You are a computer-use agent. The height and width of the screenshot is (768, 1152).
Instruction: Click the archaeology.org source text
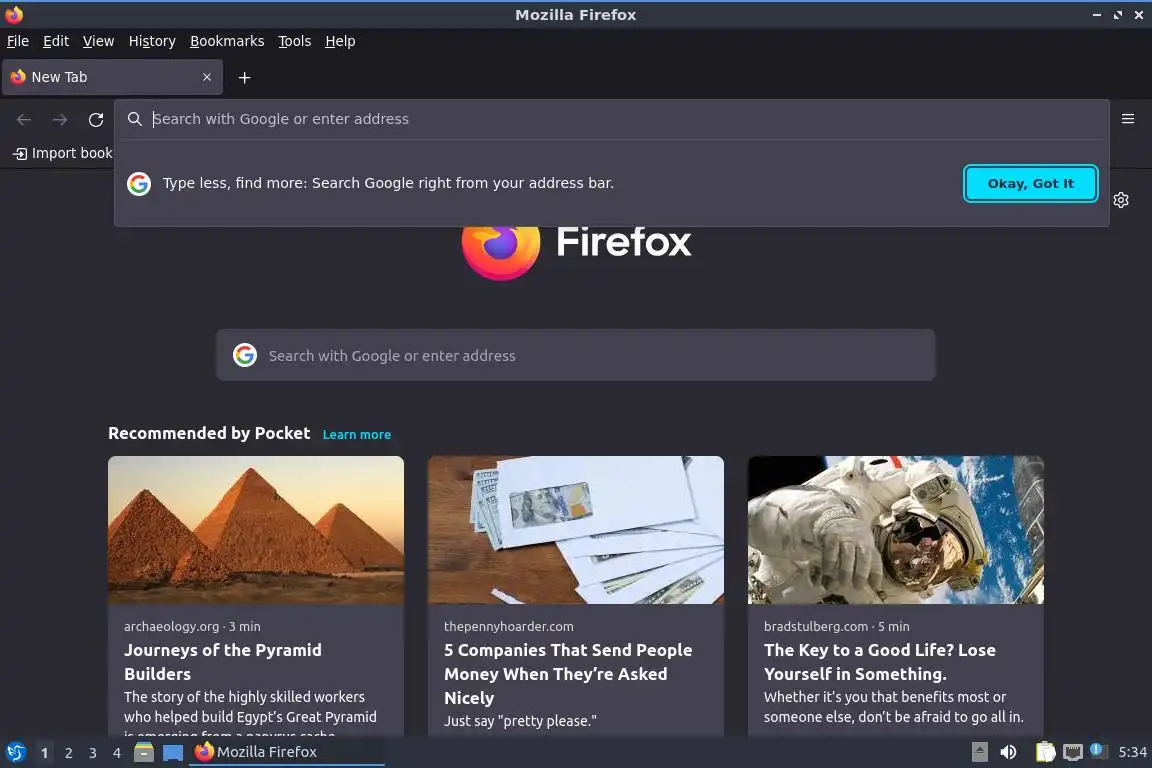pos(171,627)
